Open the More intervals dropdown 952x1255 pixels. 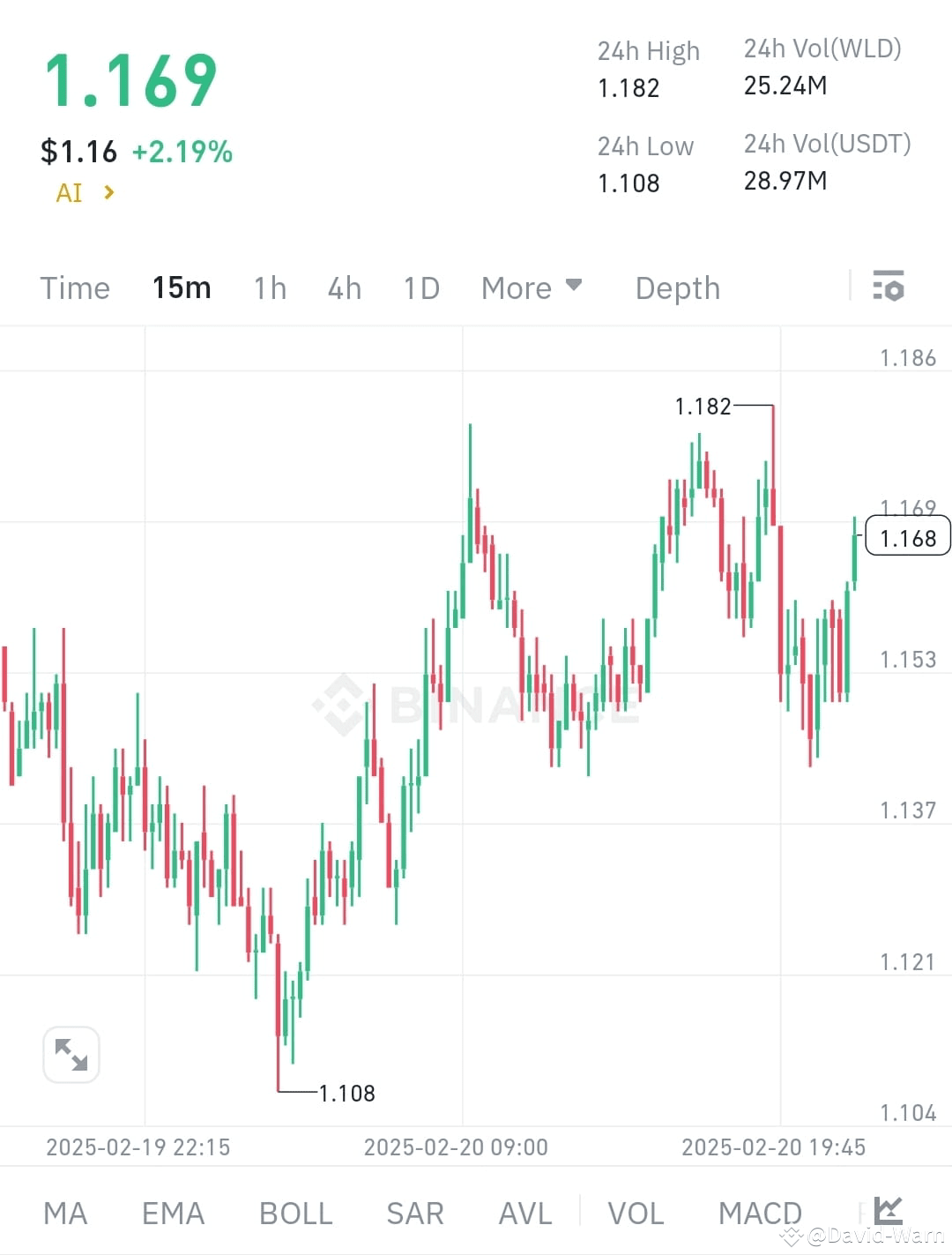point(532,288)
